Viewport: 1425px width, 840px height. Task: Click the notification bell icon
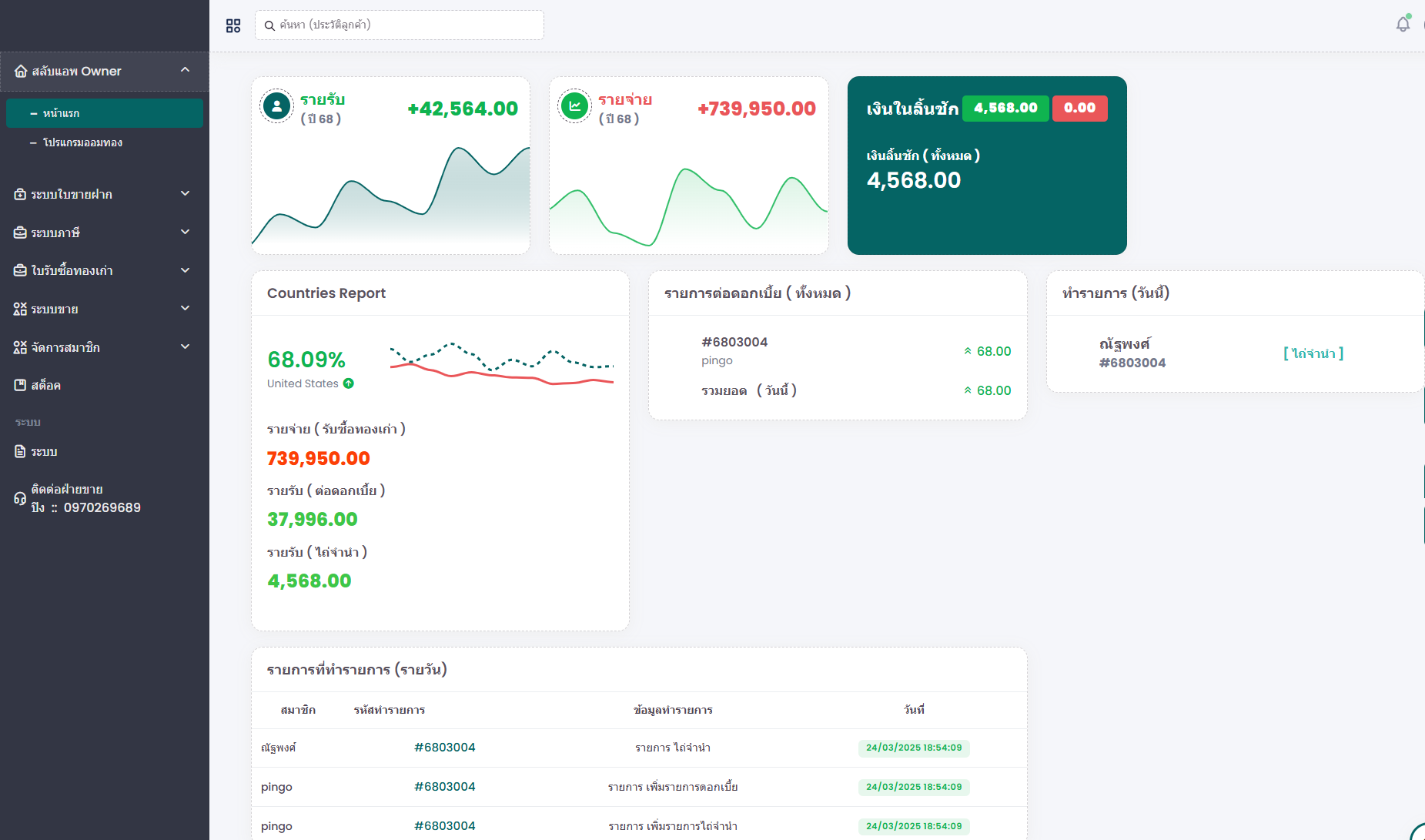coord(1403,25)
